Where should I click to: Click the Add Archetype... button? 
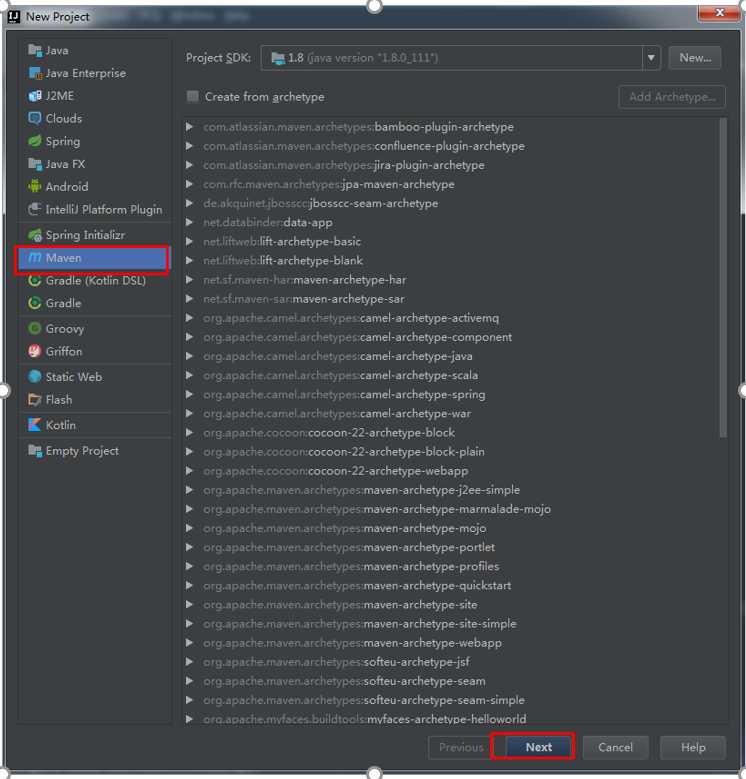click(672, 97)
